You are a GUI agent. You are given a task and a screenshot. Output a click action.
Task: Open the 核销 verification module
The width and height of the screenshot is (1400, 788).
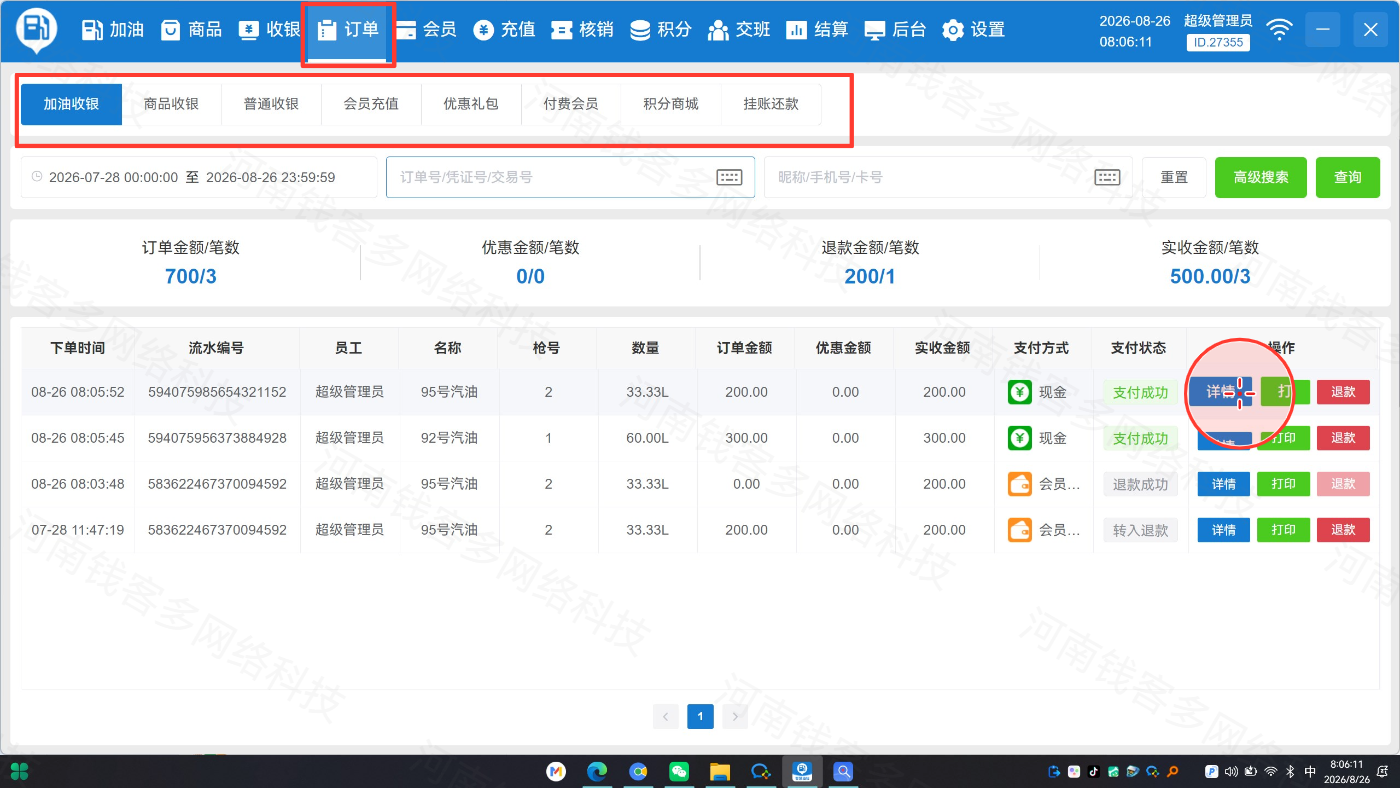point(582,30)
